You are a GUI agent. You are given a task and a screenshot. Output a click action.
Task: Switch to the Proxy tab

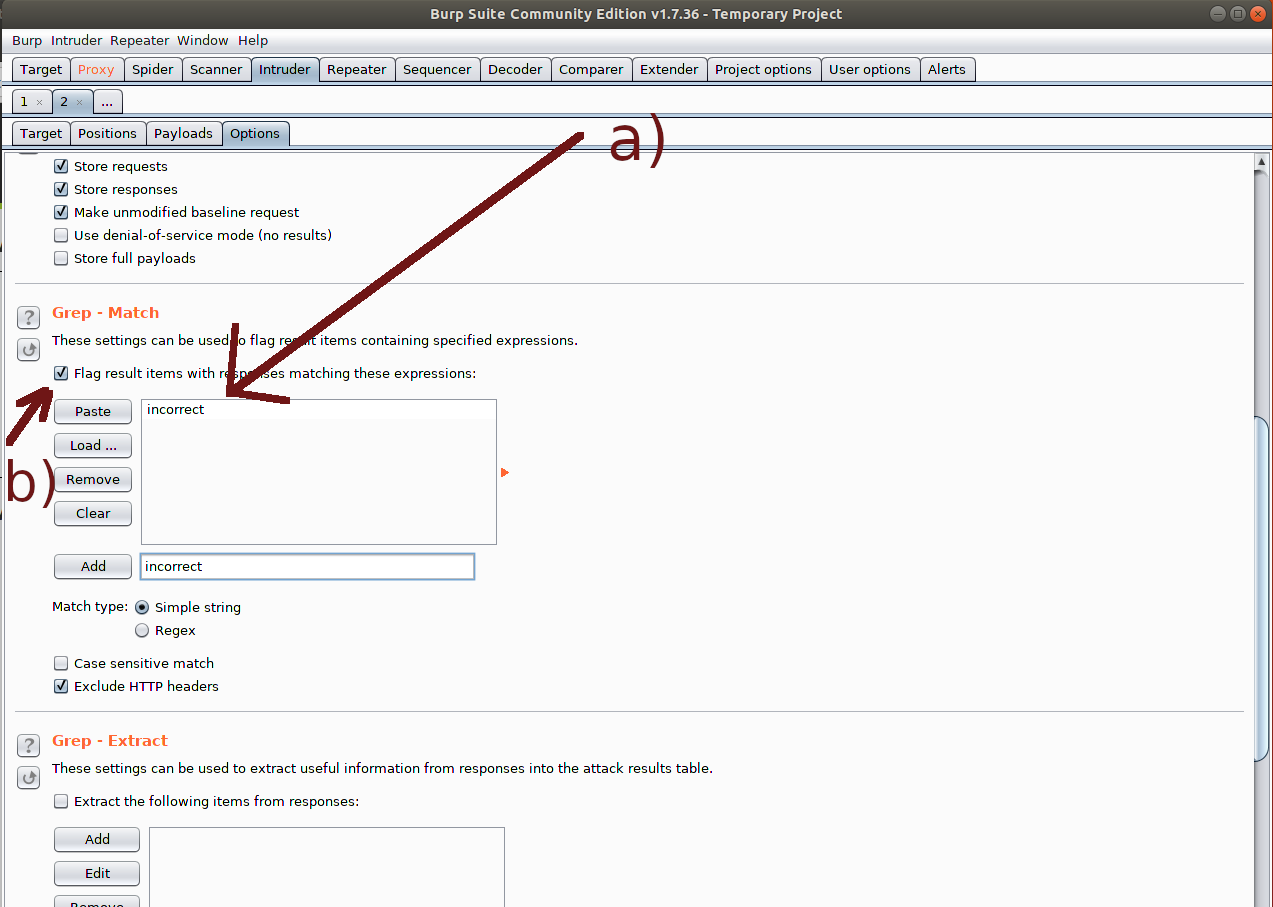[x=96, y=69]
